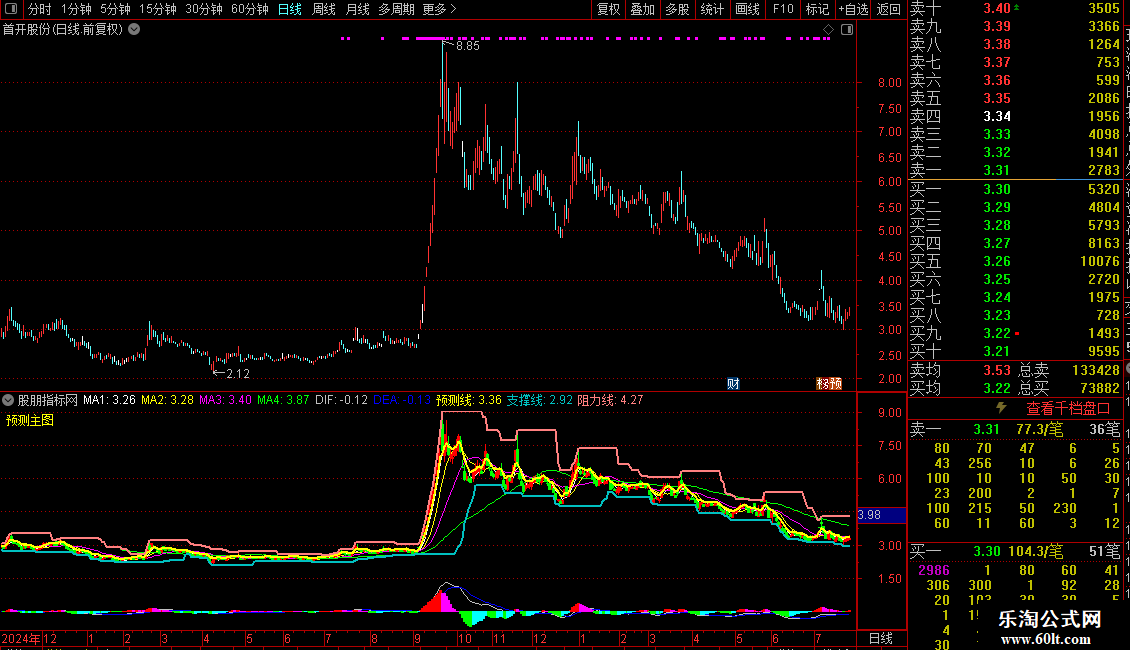The width and height of the screenshot is (1130, 650).
Task: Click 卖均 average value 3.53
Action: [997, 370]
